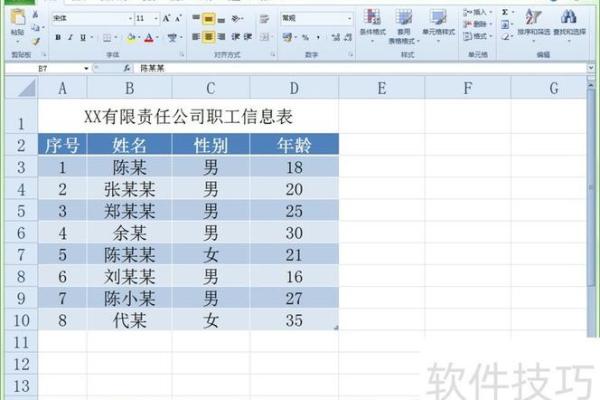
Task: Select column D header
Action: pyautogui.click(x=294, y=88)
